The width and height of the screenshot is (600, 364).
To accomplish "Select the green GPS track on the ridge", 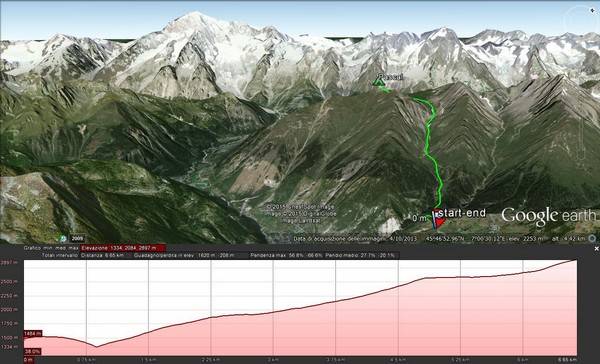I will (x=430, y=145).
